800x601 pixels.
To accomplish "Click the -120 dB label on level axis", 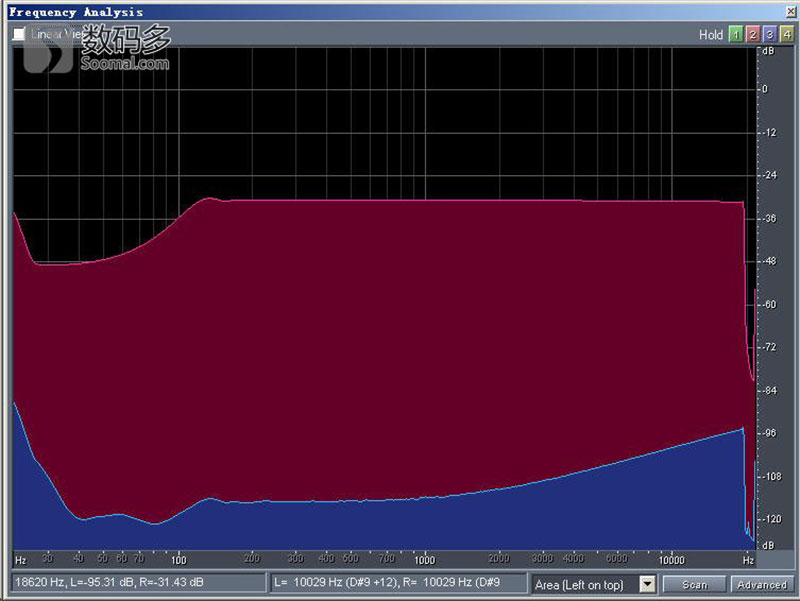I will 771,519.
